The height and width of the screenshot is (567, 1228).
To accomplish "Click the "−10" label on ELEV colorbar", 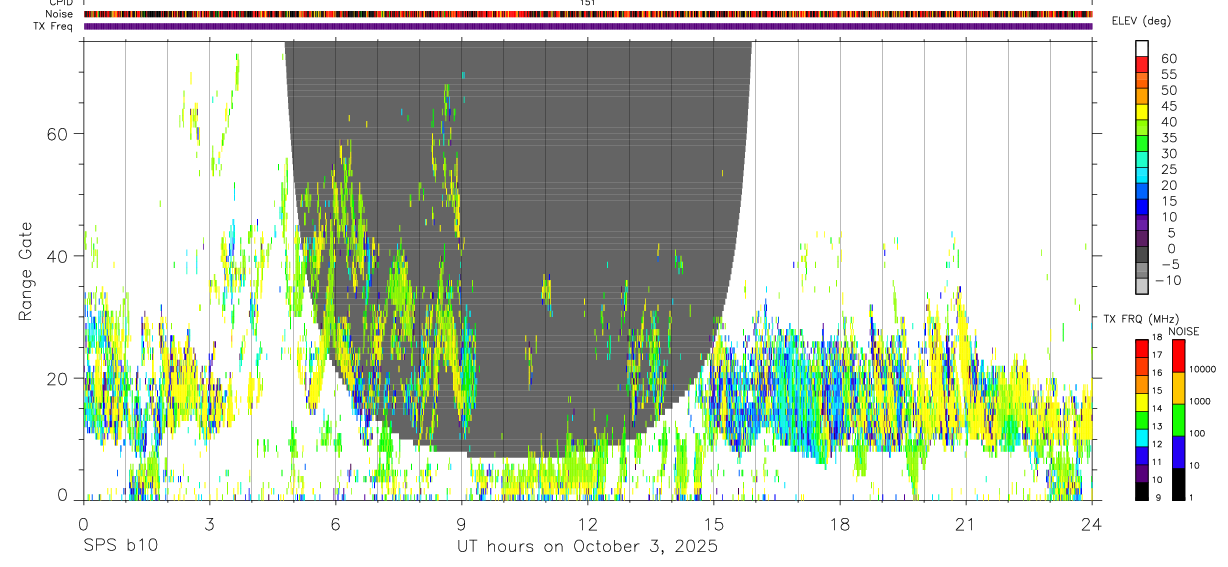I will [1166, 280].
